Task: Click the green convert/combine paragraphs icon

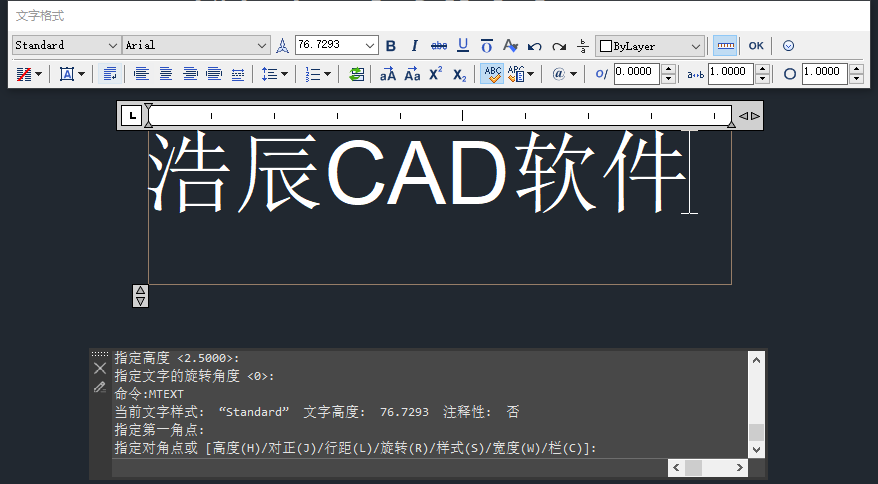Action: (356, 74)
